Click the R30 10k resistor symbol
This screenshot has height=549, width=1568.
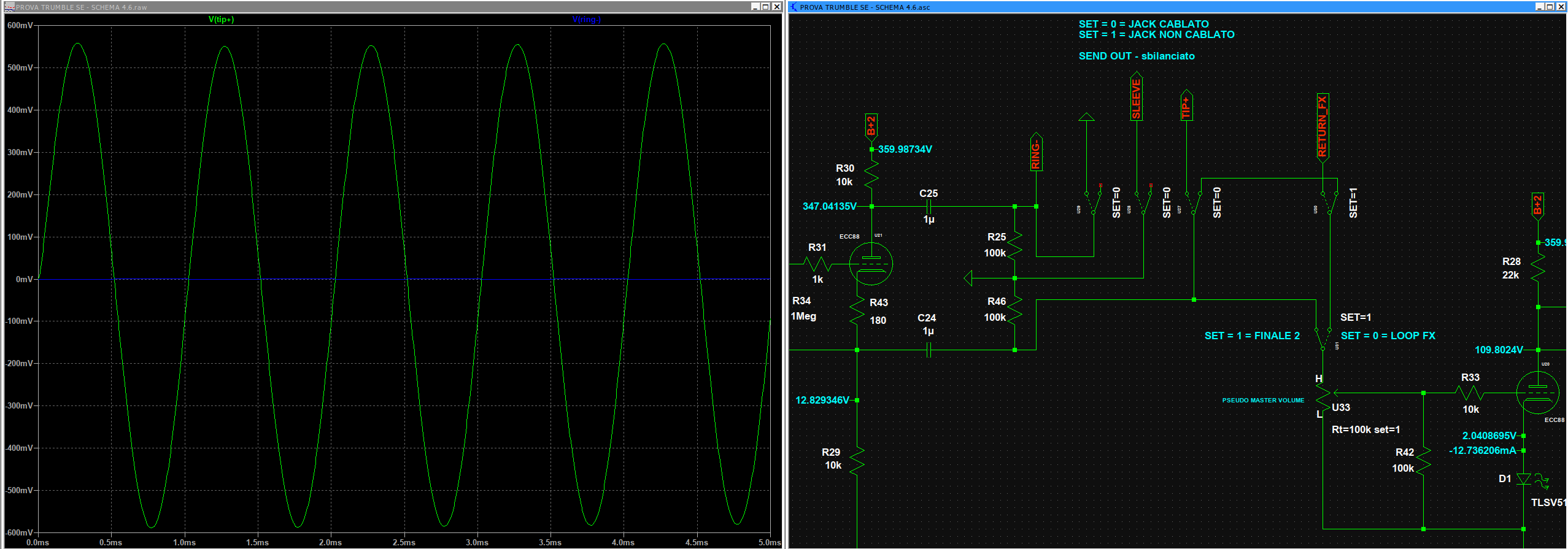(871, 175)
